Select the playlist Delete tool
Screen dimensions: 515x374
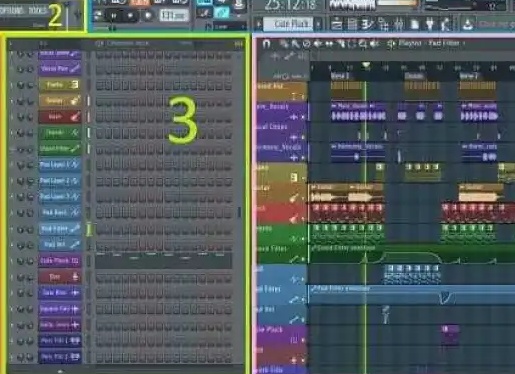coord(307,44)
